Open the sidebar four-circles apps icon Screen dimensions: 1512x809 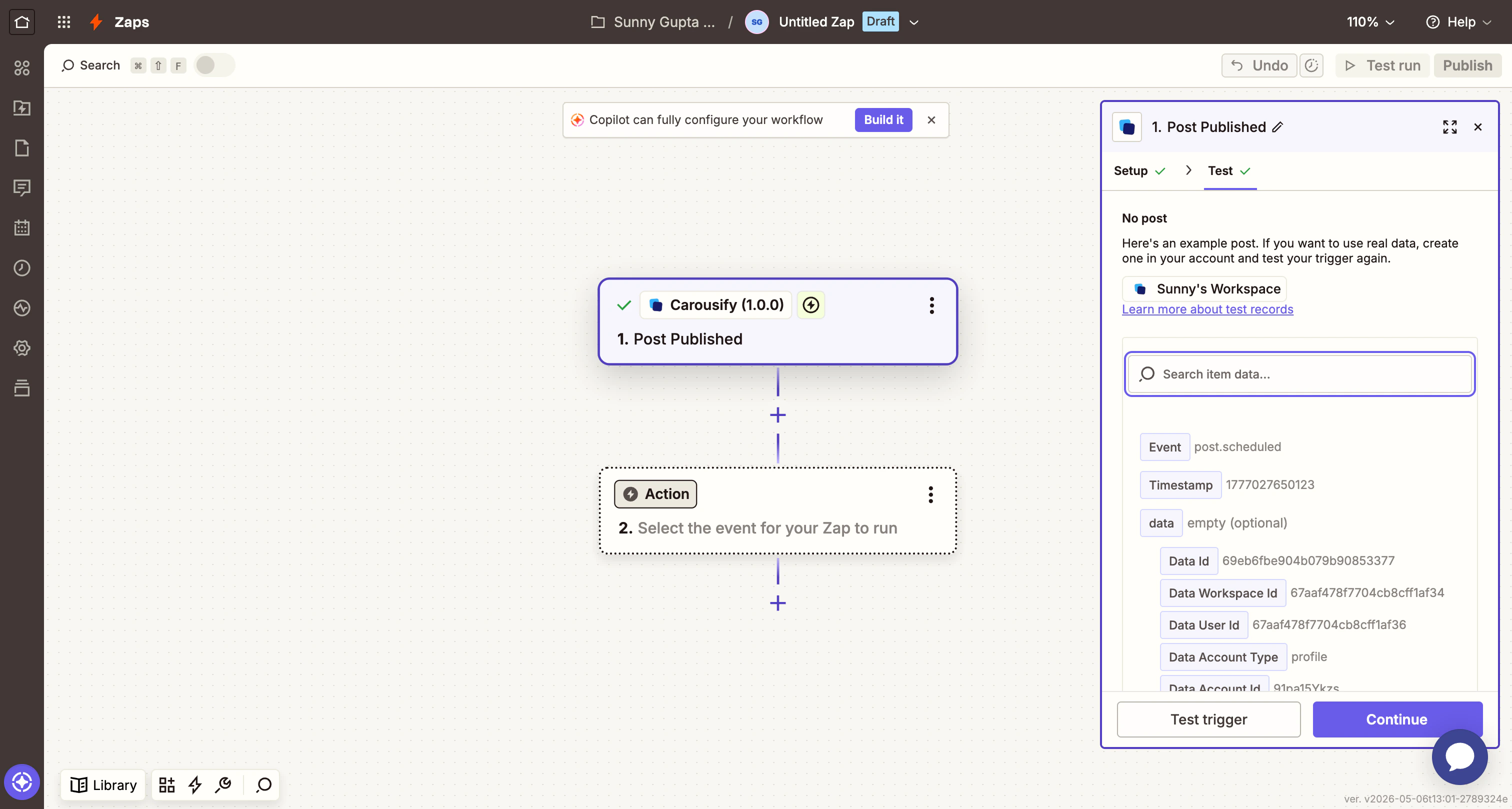coord(21,67)
